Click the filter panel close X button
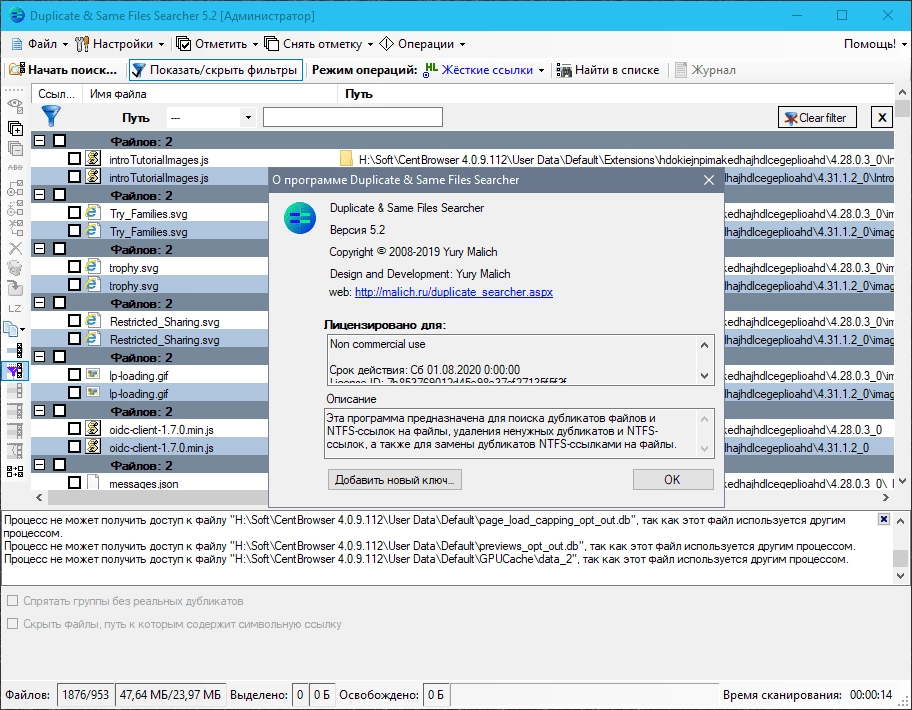Viewport: 912px width, 710px height. point(882,117)
